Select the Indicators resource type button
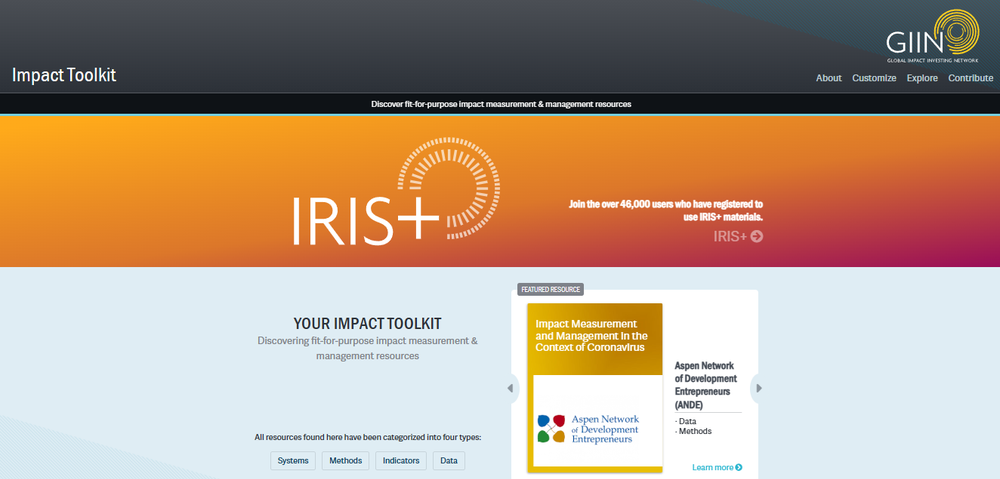Screen dimensions: 1000x479 pos(401,461)
